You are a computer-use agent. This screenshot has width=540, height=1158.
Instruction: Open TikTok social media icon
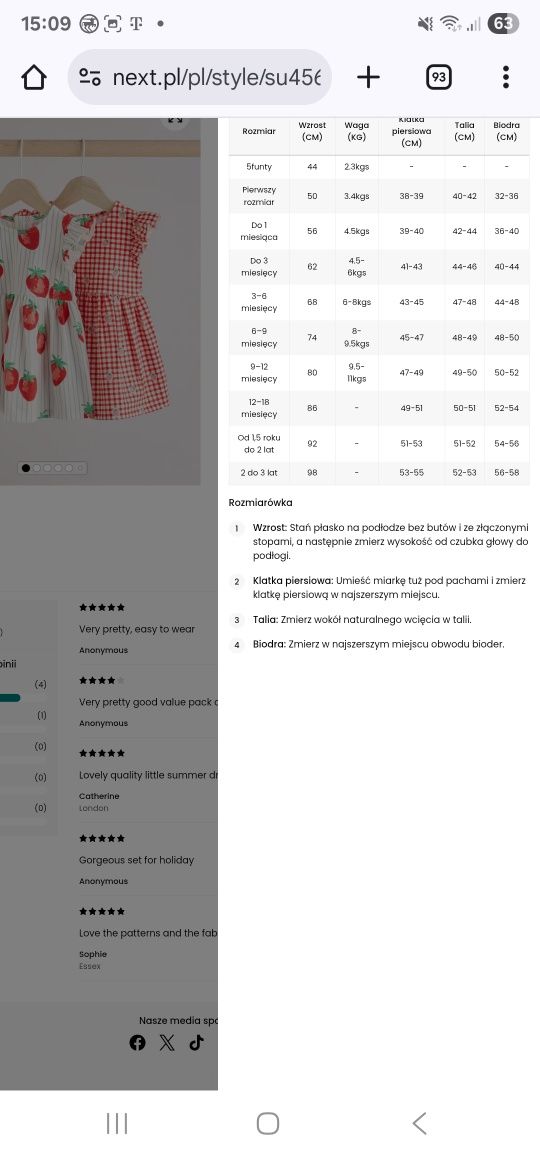(x=196, y=1042)
